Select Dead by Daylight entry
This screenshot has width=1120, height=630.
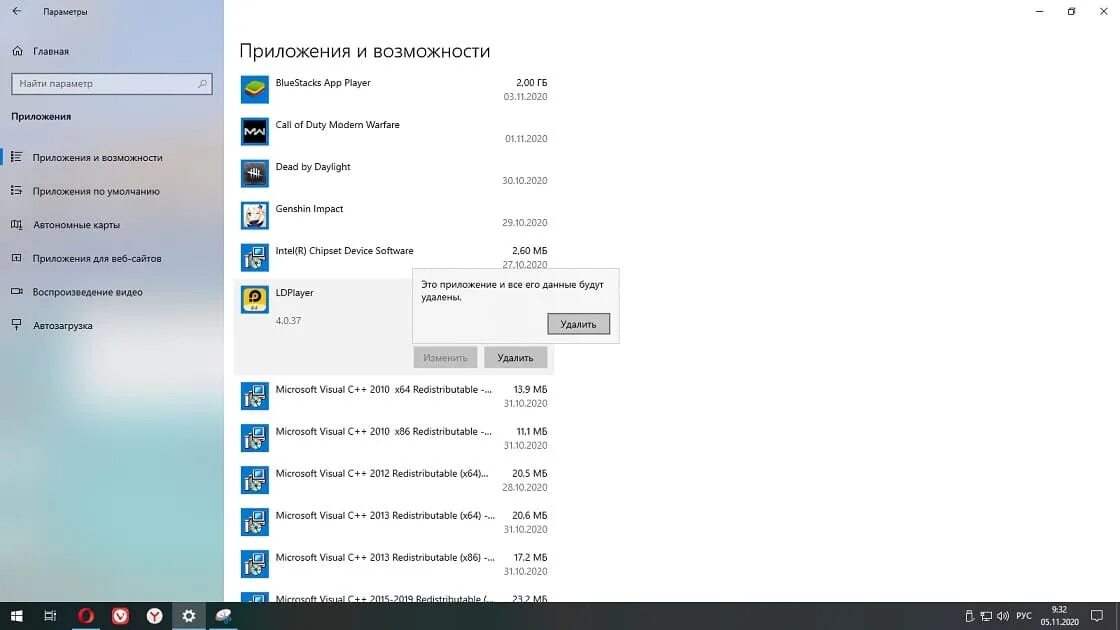[x=394, y=174]
